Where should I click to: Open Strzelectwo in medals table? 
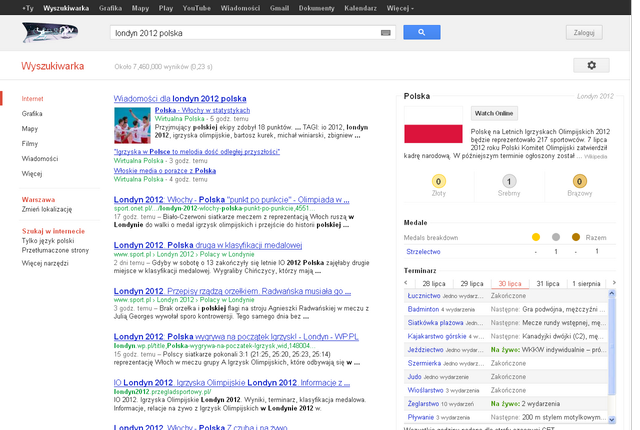(423, 252)
